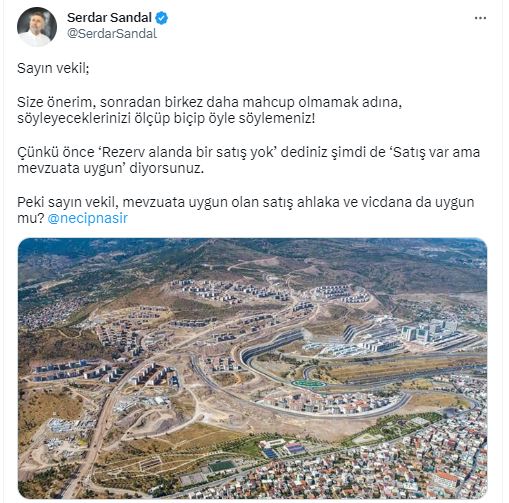This screenshot has height=503, width=509.
Task: Click the Serdar Sandal display name
Action: 109,18
